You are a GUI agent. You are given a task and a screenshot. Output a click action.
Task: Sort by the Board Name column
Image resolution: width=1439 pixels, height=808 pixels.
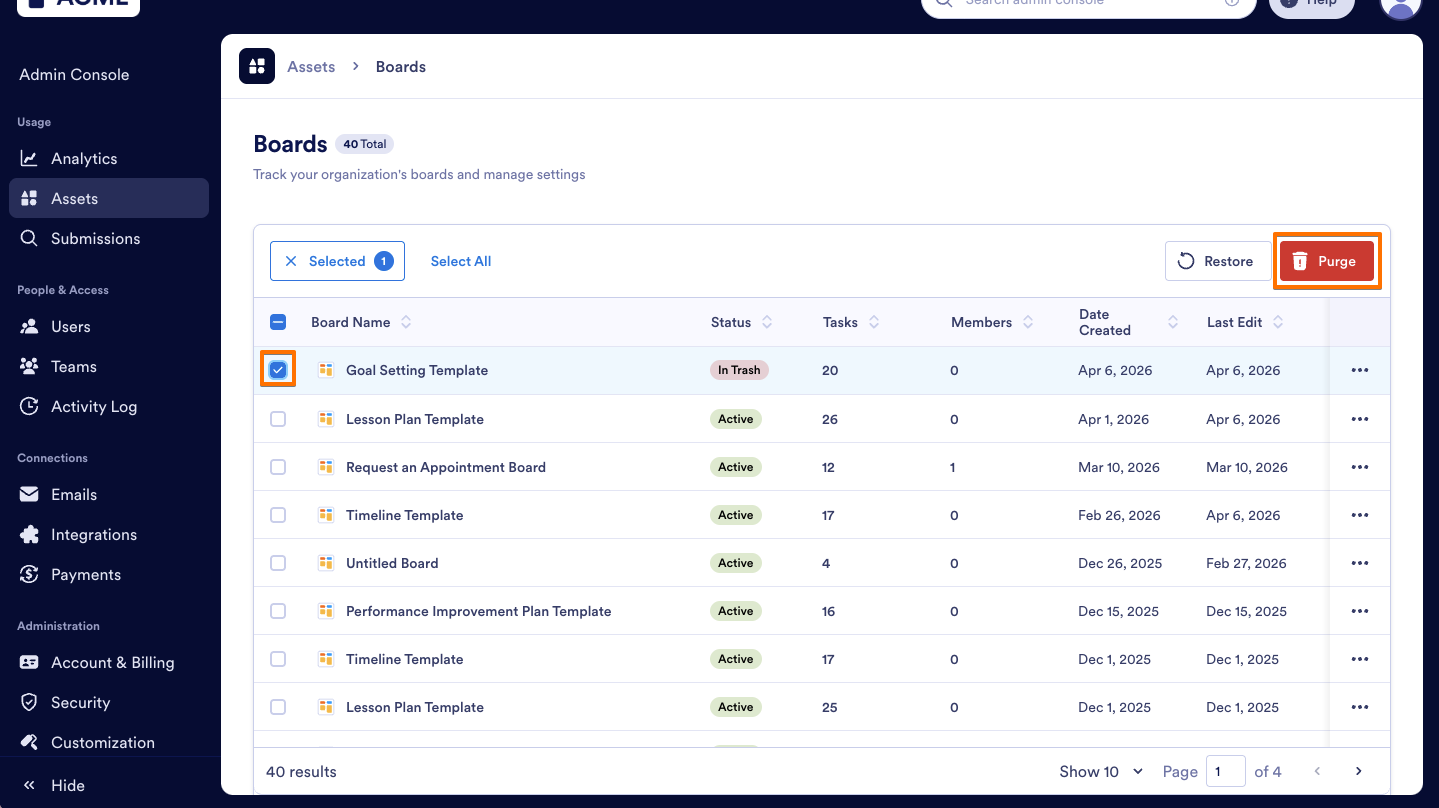(x=406, y=321)
